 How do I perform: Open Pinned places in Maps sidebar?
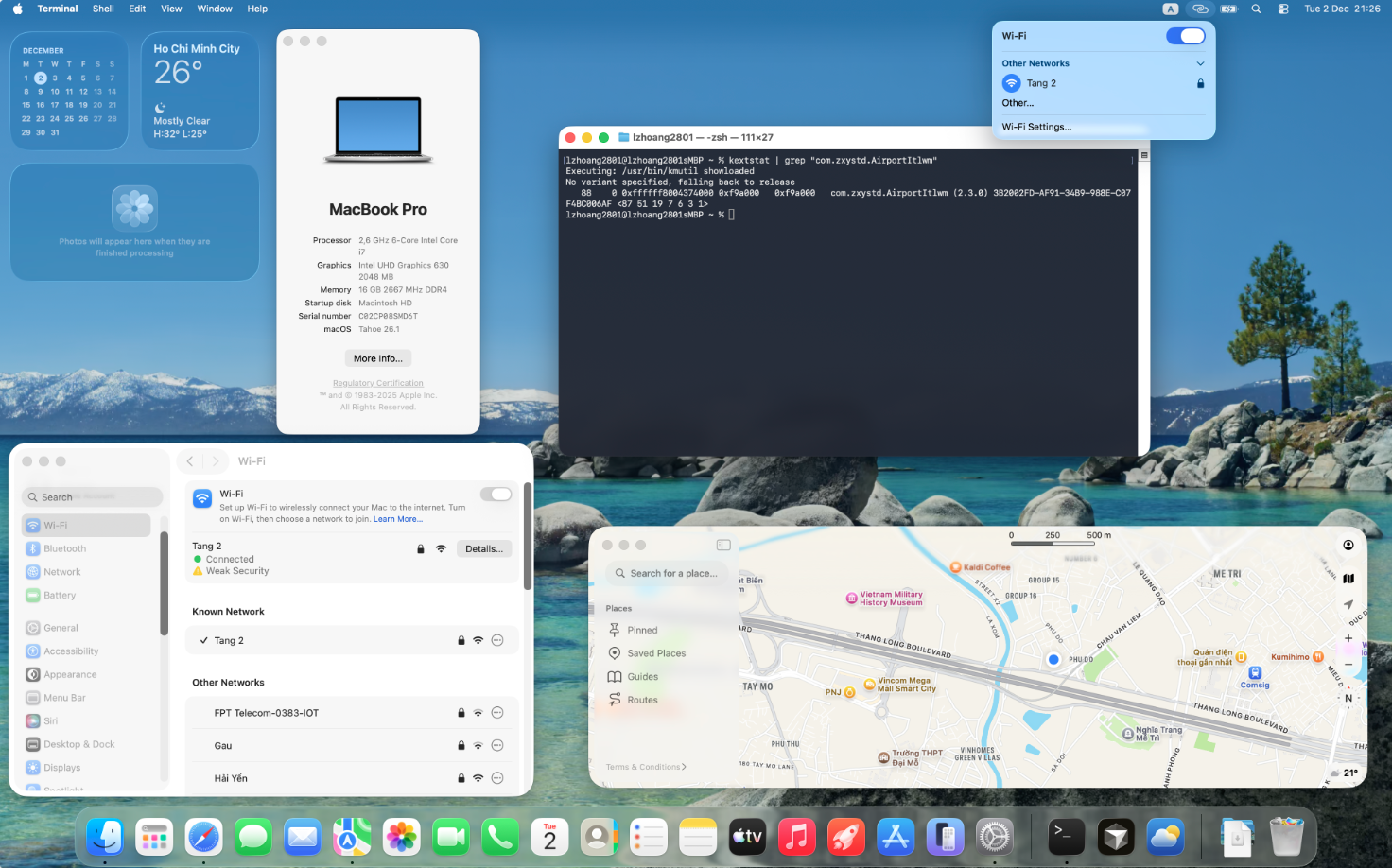click(x=642, y=631)
